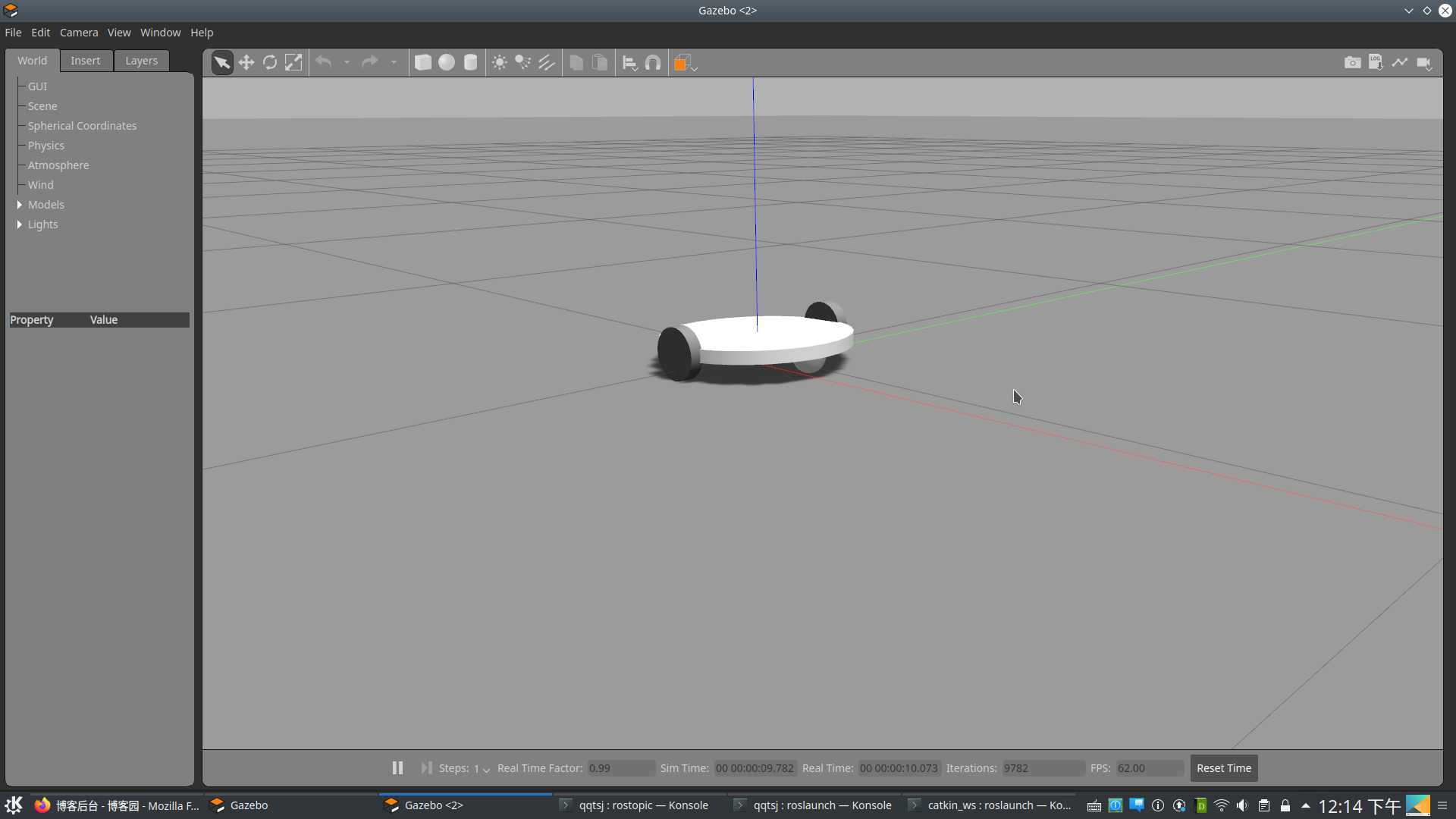Switch to qqtsj roslaunch Konsole taskbar entry

(814, 805)
